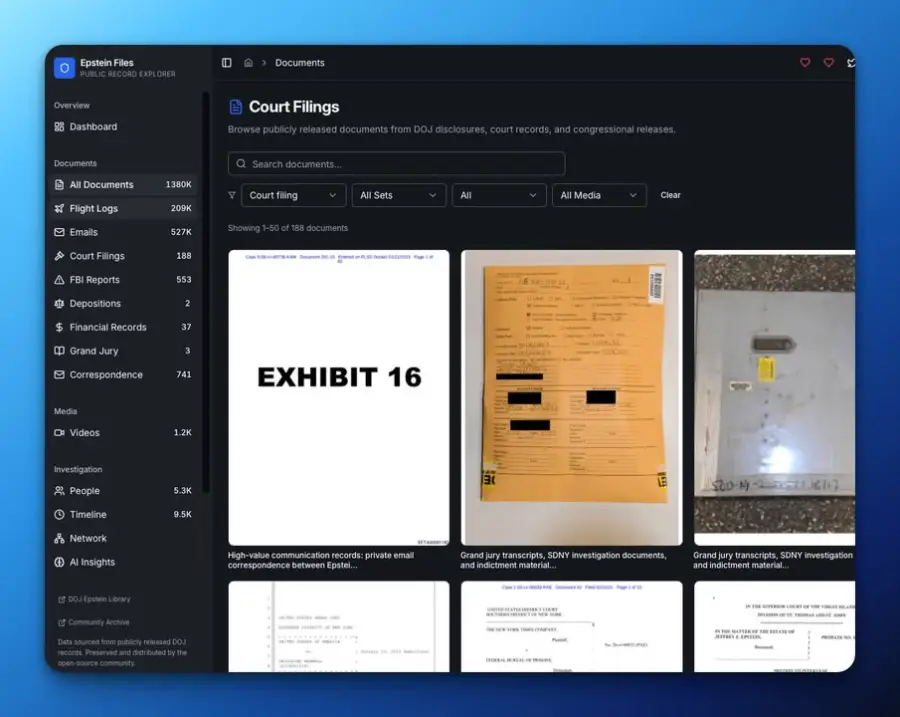Click the 553 FBI Reports count
900x717 pixels.
tap(184, 280)
